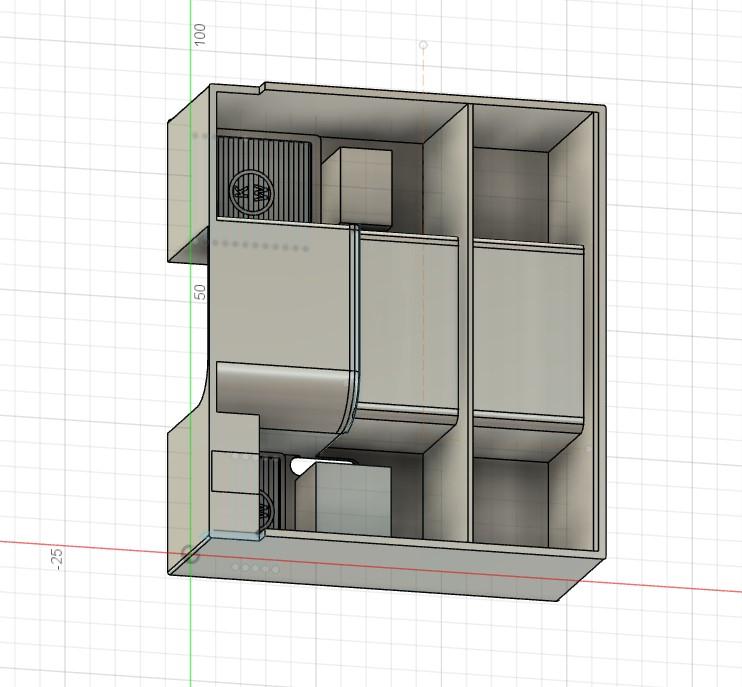Click the "50" grid axis label
The width and height of the screenshot is (742, 687).
click(200, 292)
